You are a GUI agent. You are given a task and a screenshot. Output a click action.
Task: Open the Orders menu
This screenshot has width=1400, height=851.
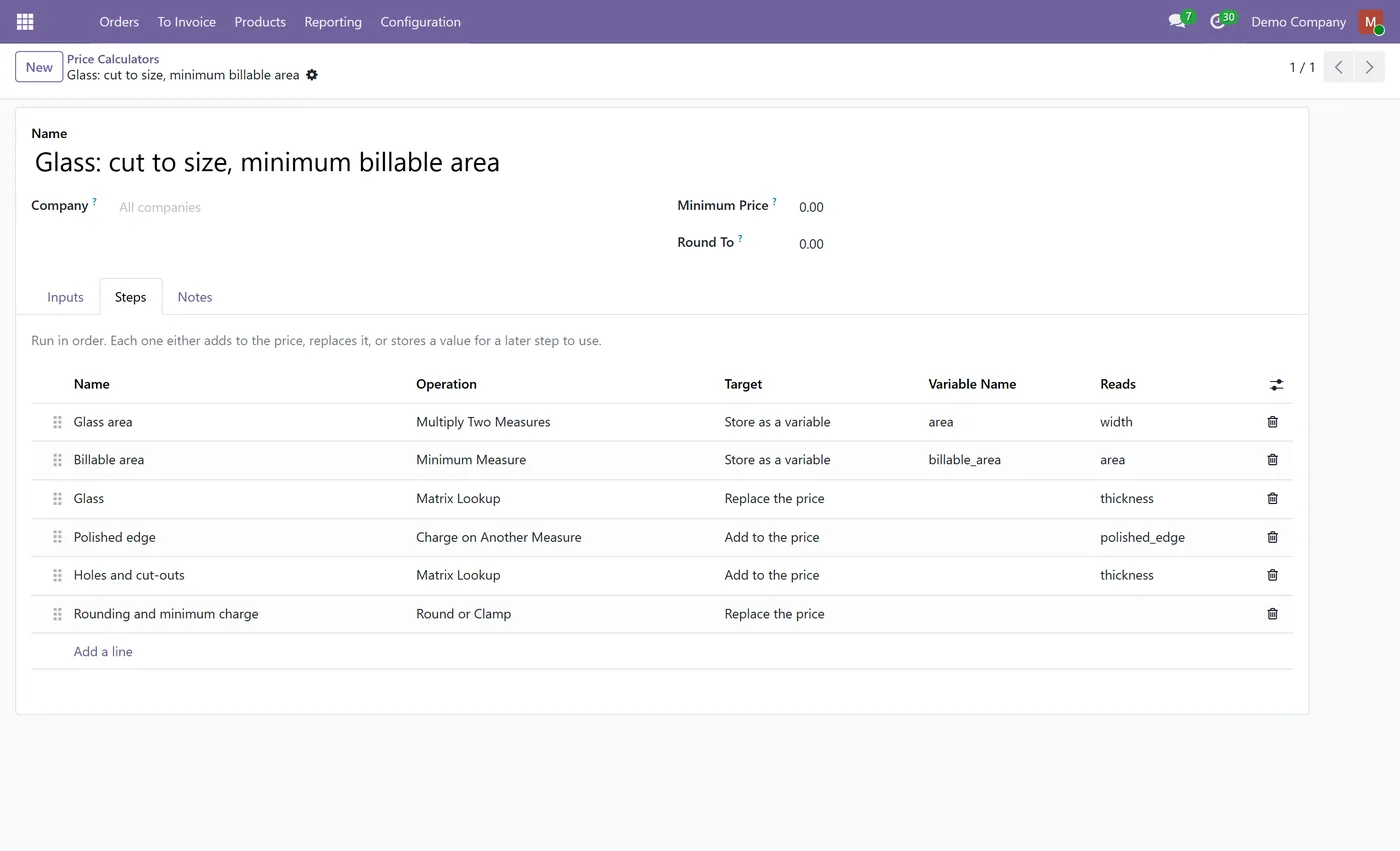coord(119,21)
